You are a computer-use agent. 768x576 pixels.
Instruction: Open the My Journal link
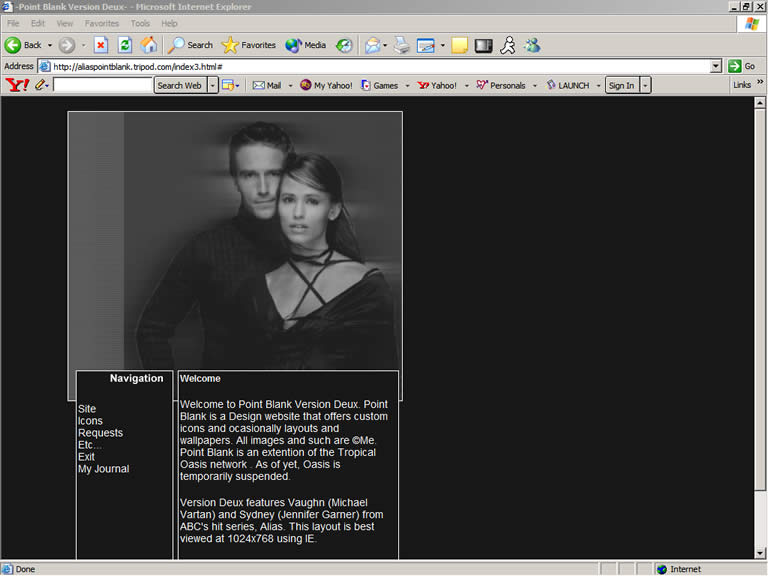103,469
